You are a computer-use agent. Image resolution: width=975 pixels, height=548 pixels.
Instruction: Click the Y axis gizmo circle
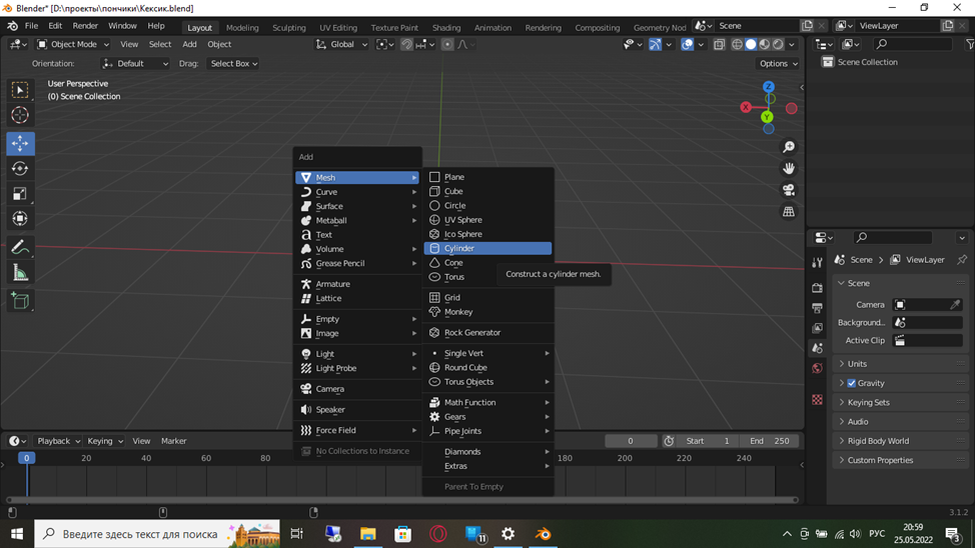[767, 117]
